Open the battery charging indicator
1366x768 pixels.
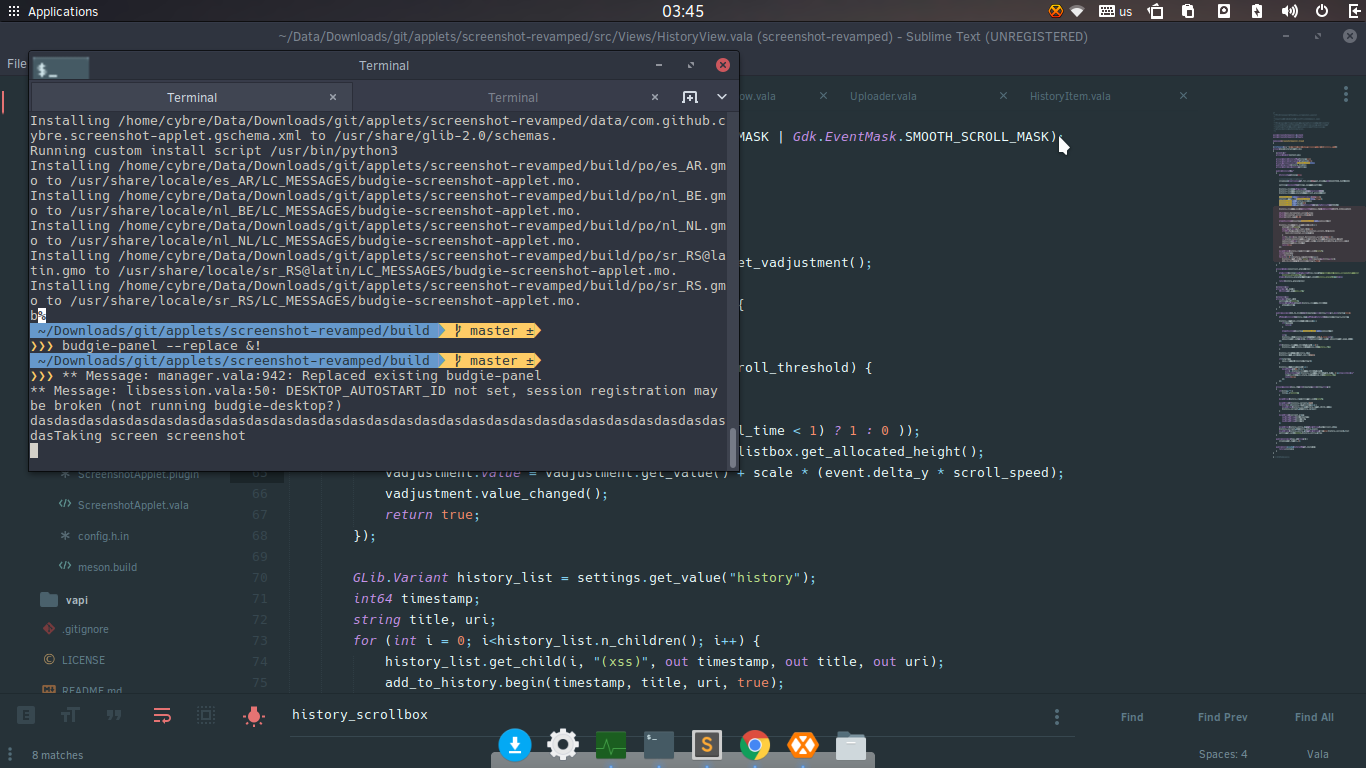point(1258,11)
